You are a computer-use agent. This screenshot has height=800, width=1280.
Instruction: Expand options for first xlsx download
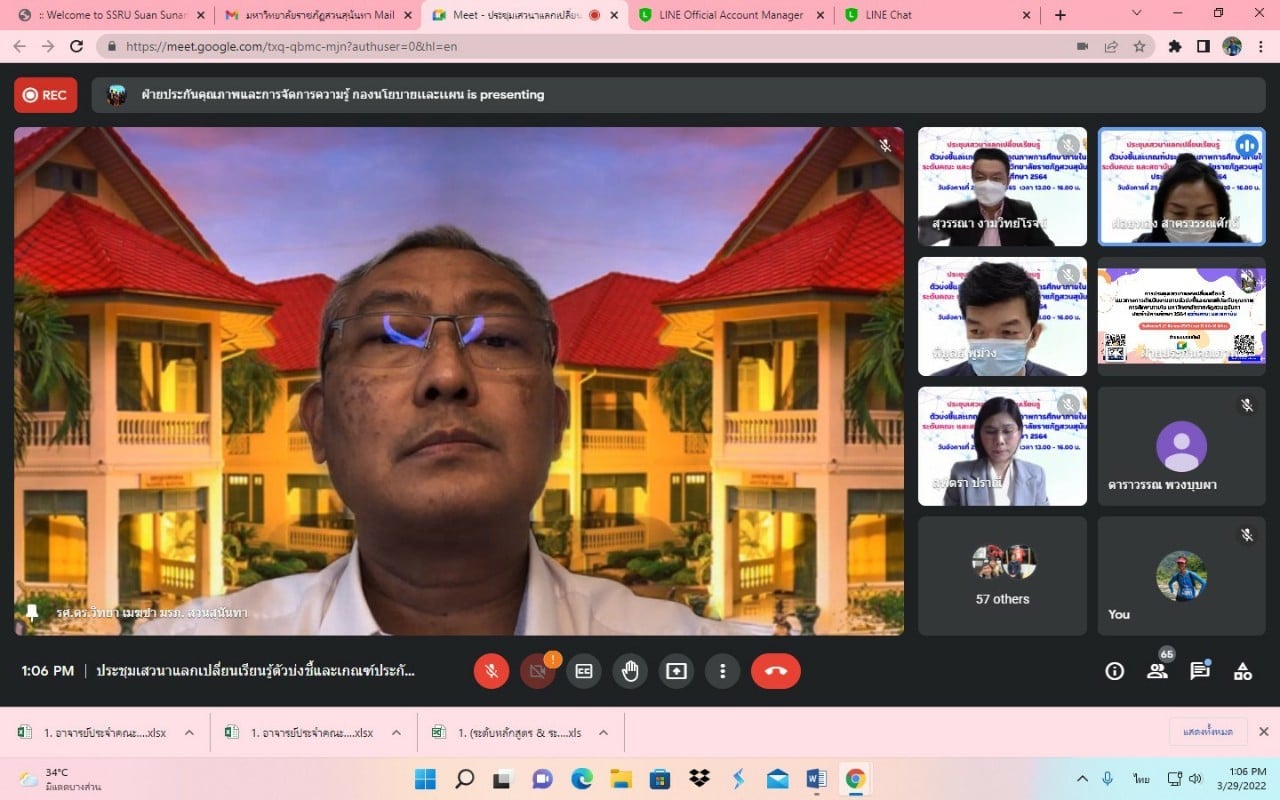pyautogui.click(x=189, y=733)
